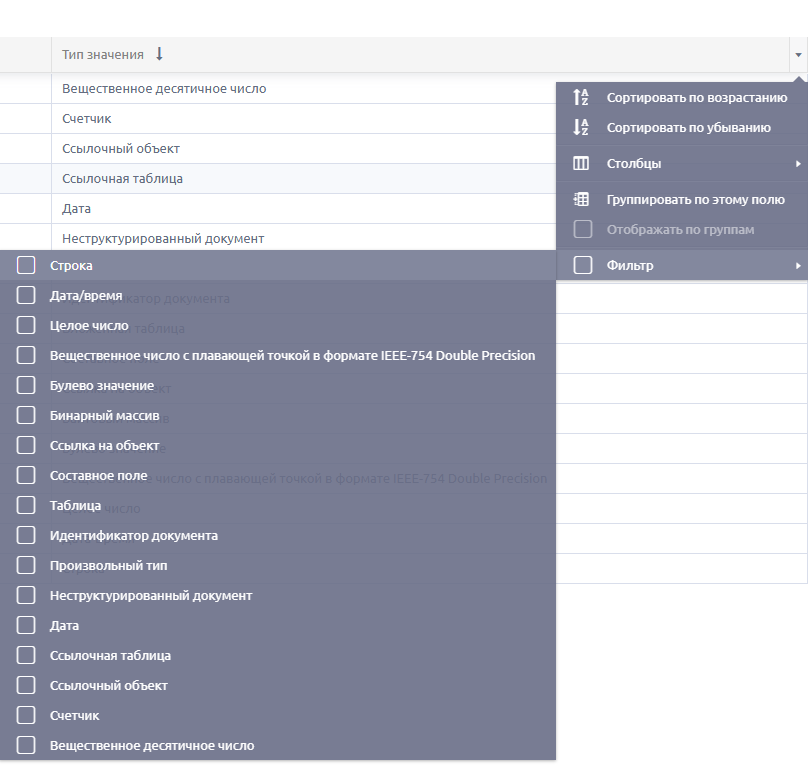The width and height of the screenshot is (808, 766).
Task: Check the Ссылочная таблица filter checkbox
Action: [x=26, y=655]
